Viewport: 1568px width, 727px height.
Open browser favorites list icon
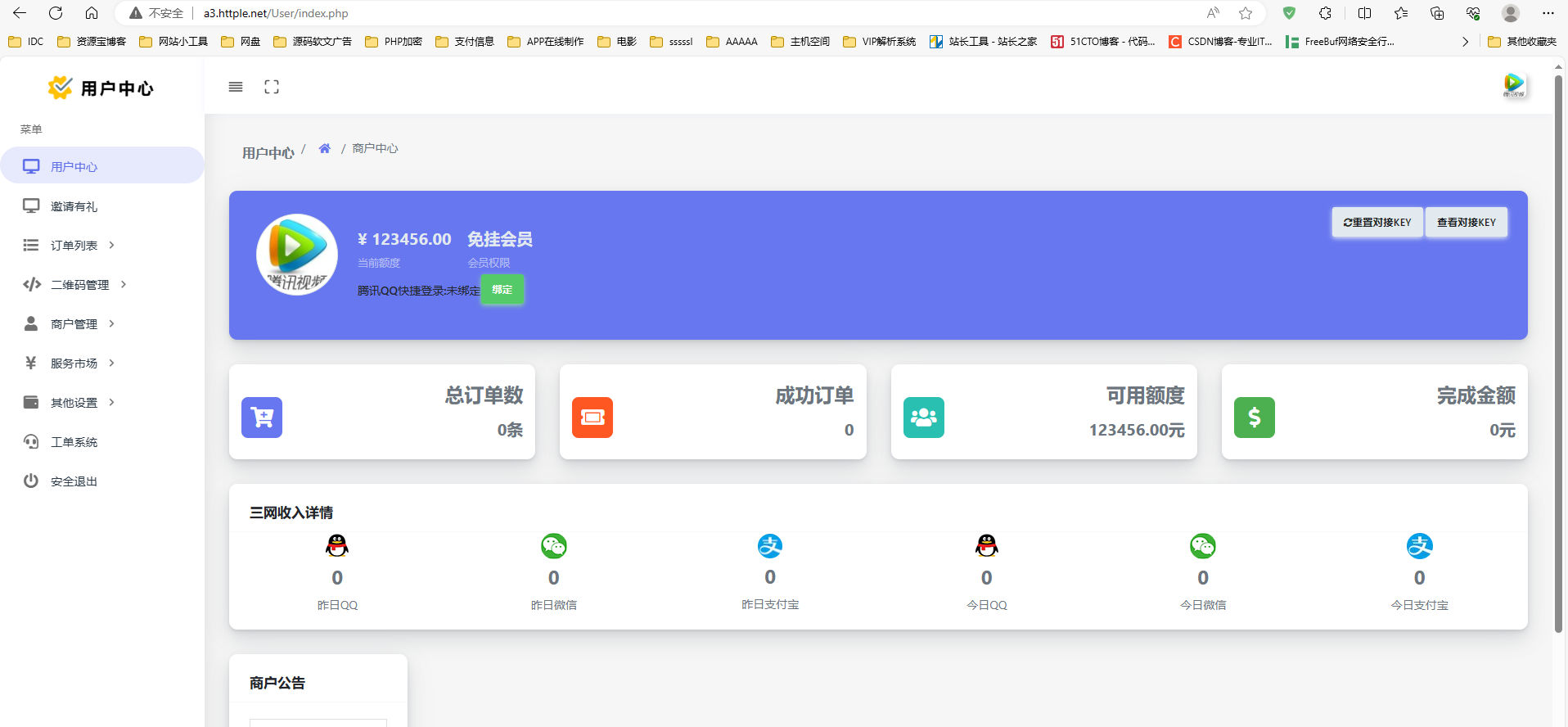tap(1401, 13)
